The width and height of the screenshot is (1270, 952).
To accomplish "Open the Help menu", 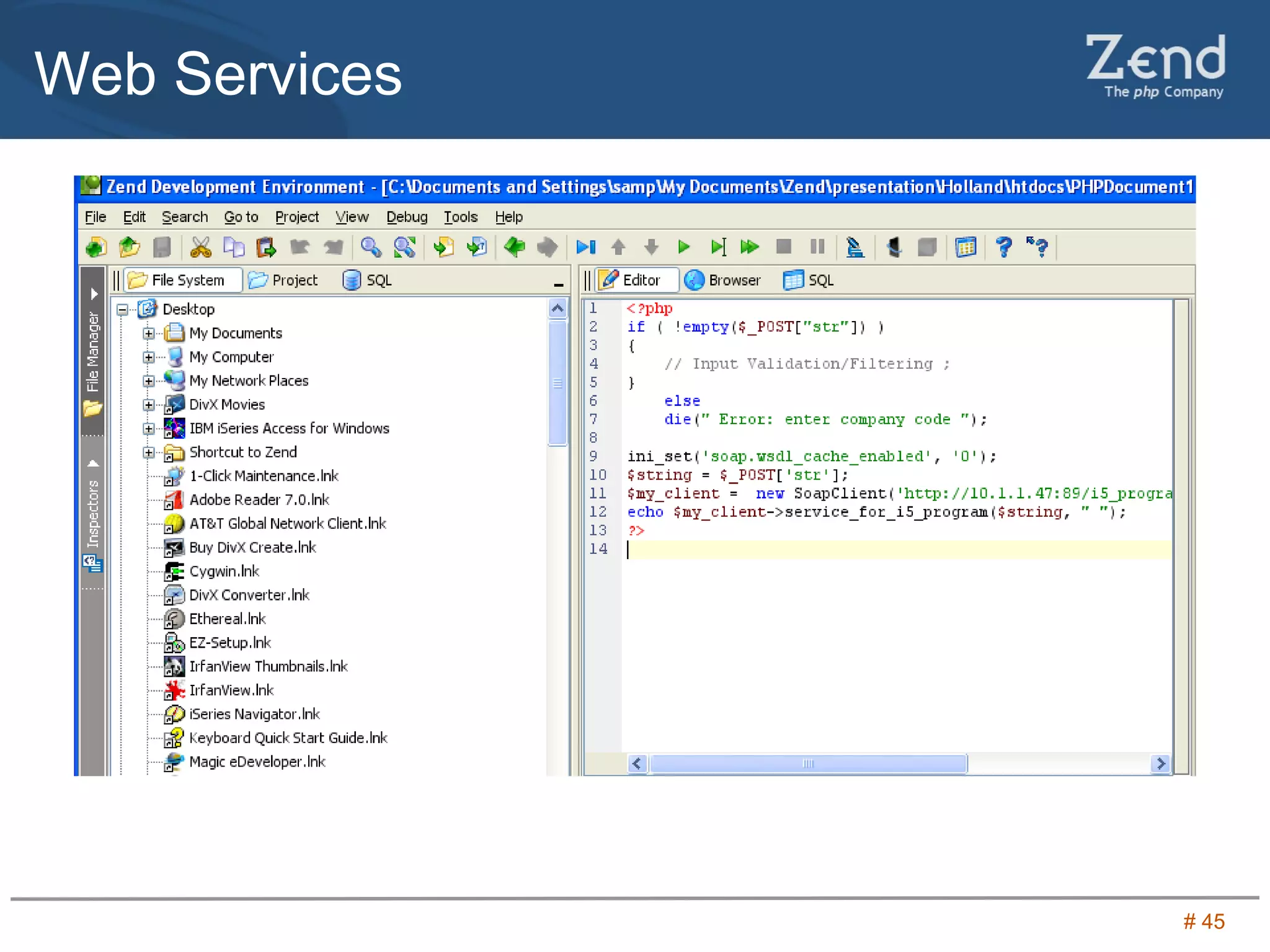I will coord(509,217).
